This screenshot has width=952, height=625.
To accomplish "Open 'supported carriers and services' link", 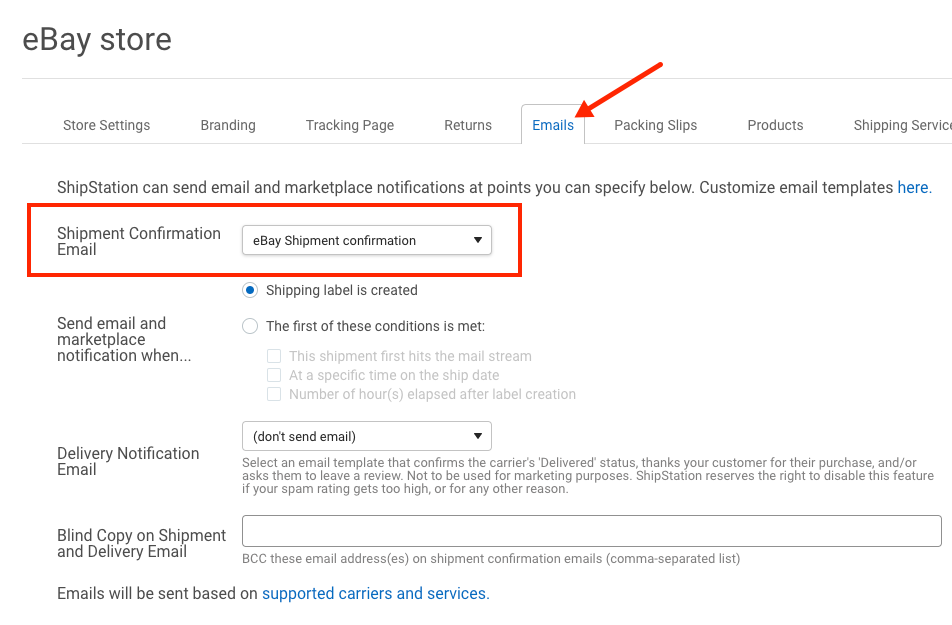I will click(x=375, y=593).
